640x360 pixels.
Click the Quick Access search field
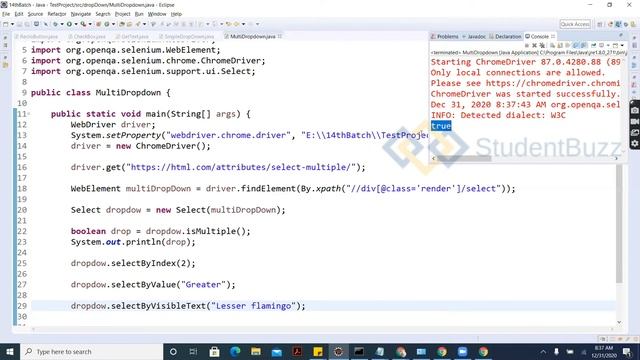tap(575, 24)
